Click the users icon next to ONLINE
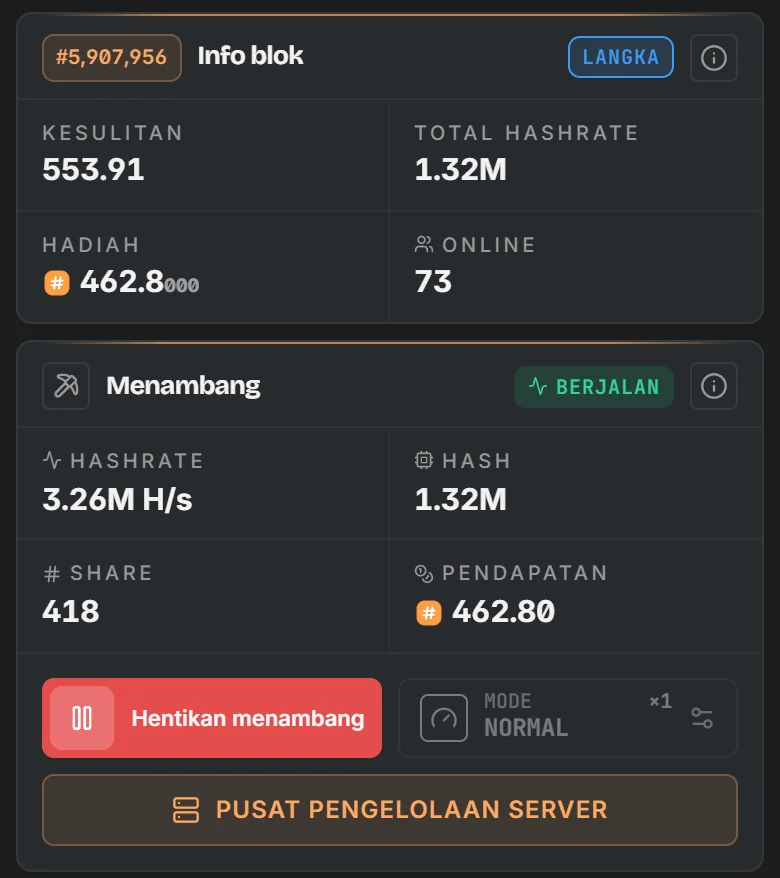 pyautogui.click(x=424, y=244)
